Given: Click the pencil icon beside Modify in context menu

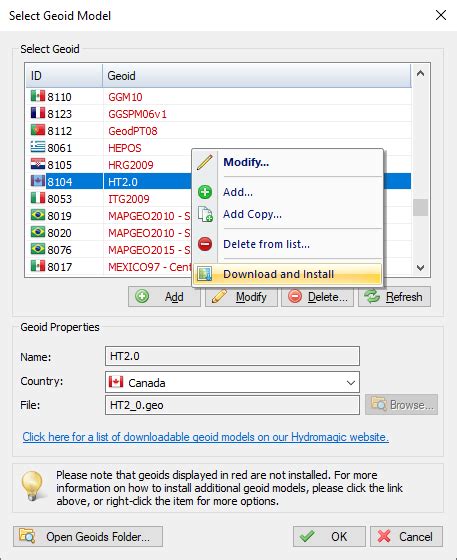Looking at the screenshot, I should (x=205, y=162).
